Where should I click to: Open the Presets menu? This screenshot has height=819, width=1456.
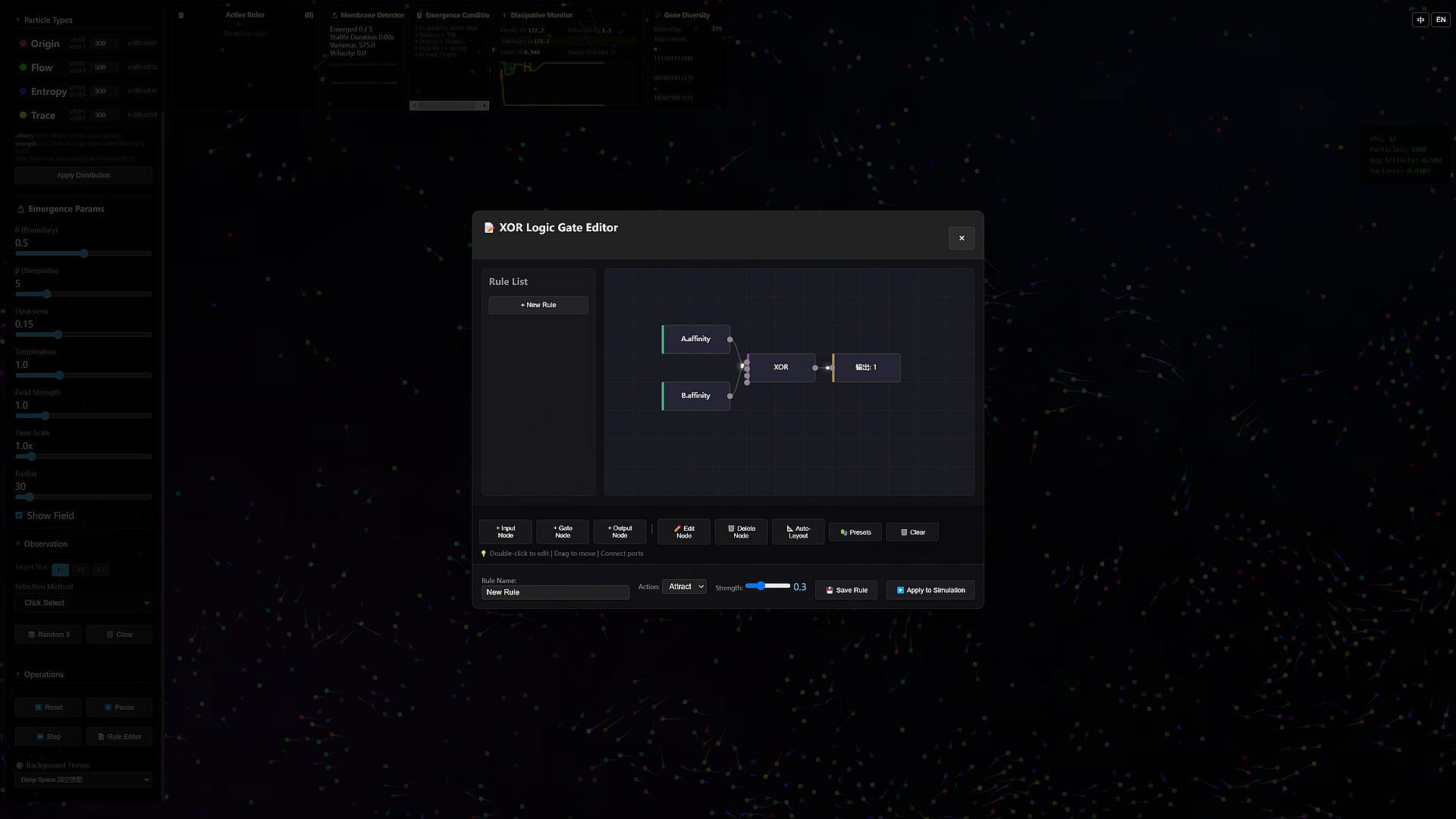coord(855,532)
